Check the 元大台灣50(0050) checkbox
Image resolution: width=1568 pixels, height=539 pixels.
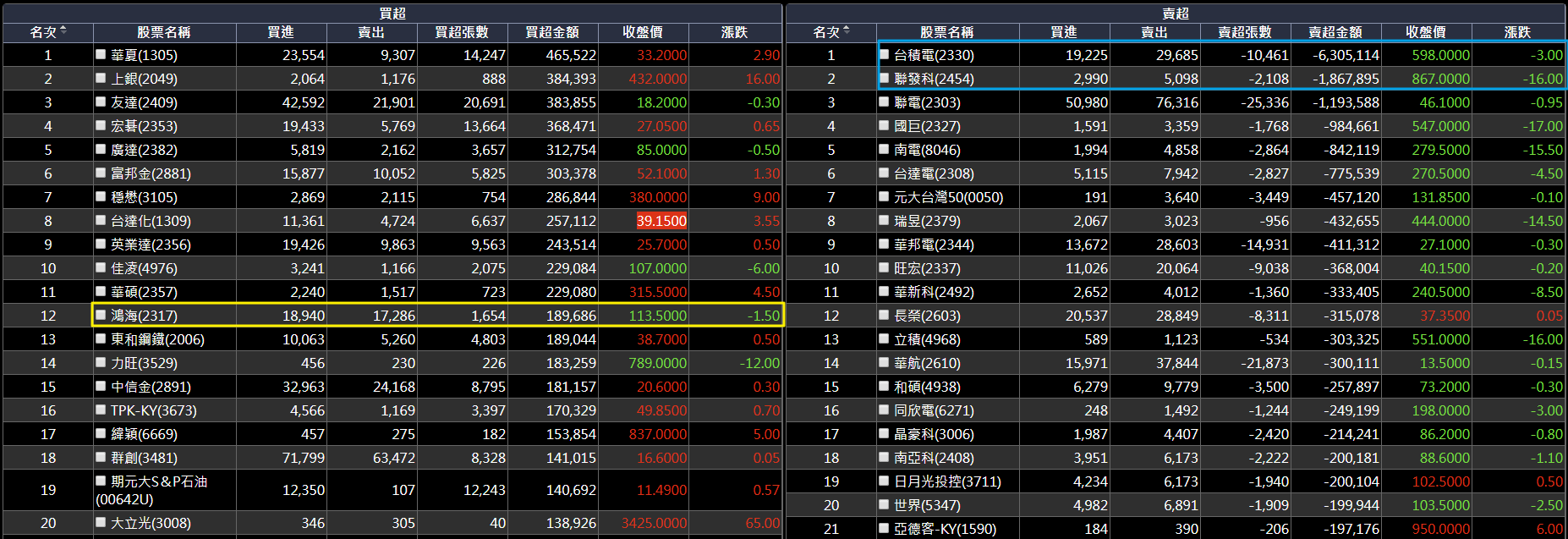click(884, 196)
